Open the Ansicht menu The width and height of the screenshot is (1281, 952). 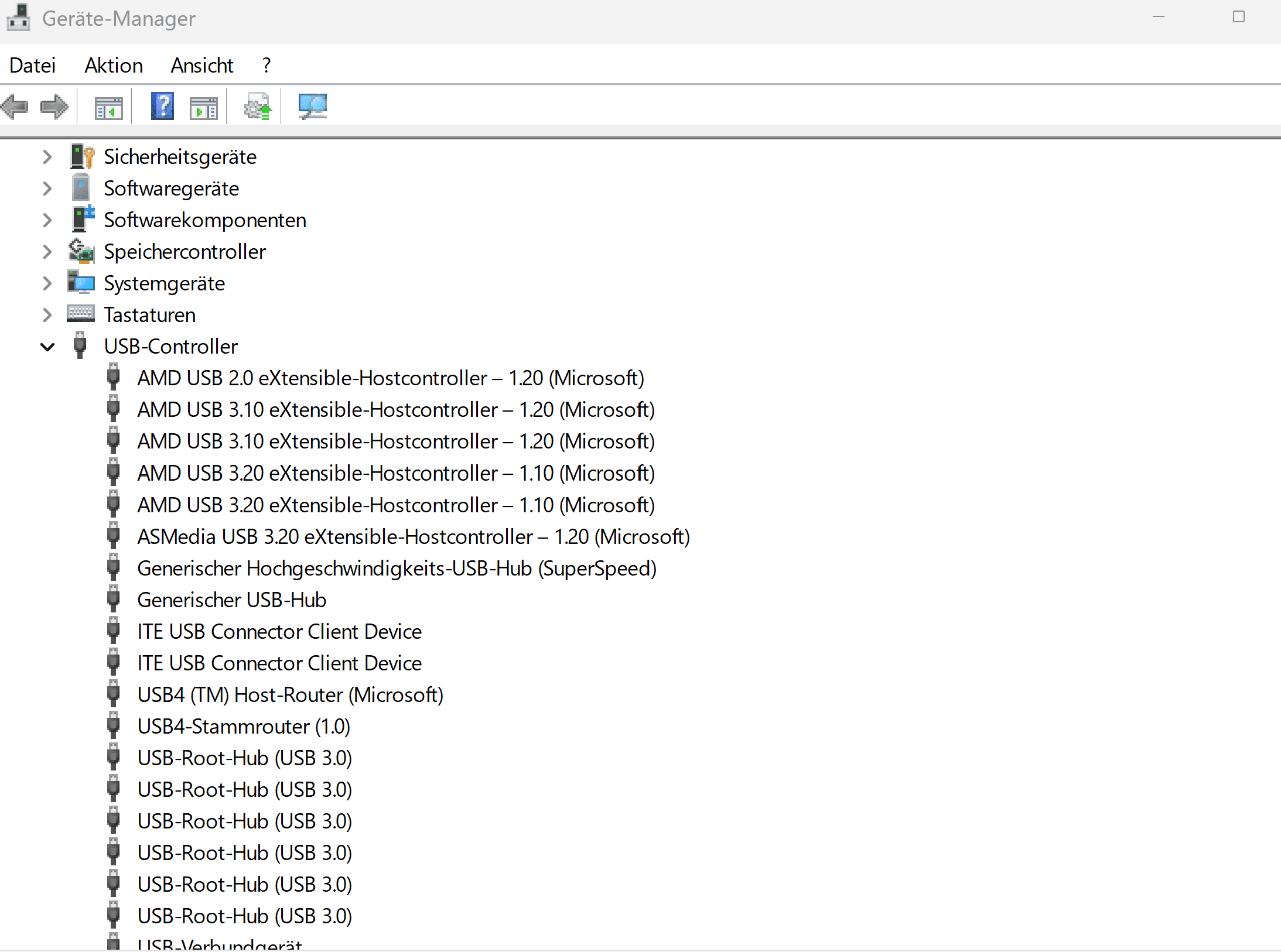(x=202, y=65)
